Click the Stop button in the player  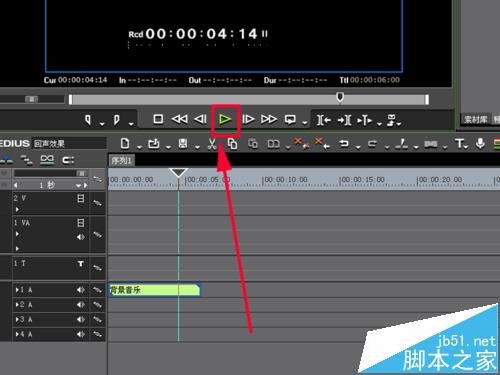tap(158, 119)
